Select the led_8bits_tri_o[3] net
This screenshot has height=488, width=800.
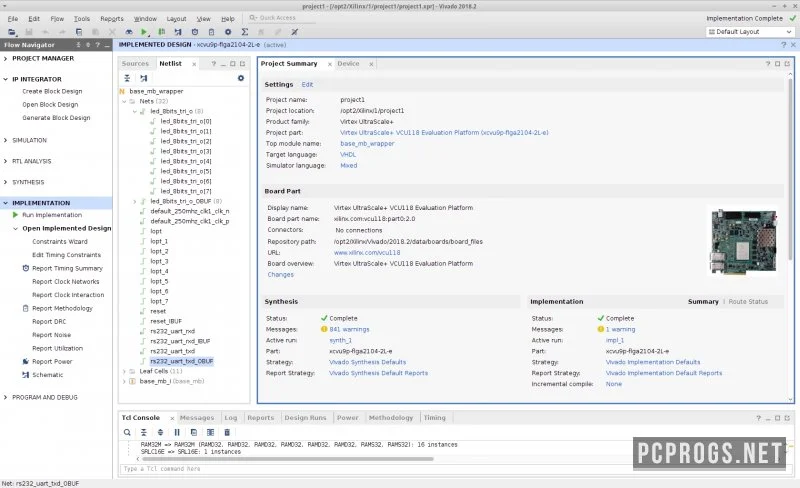point(186,151)
